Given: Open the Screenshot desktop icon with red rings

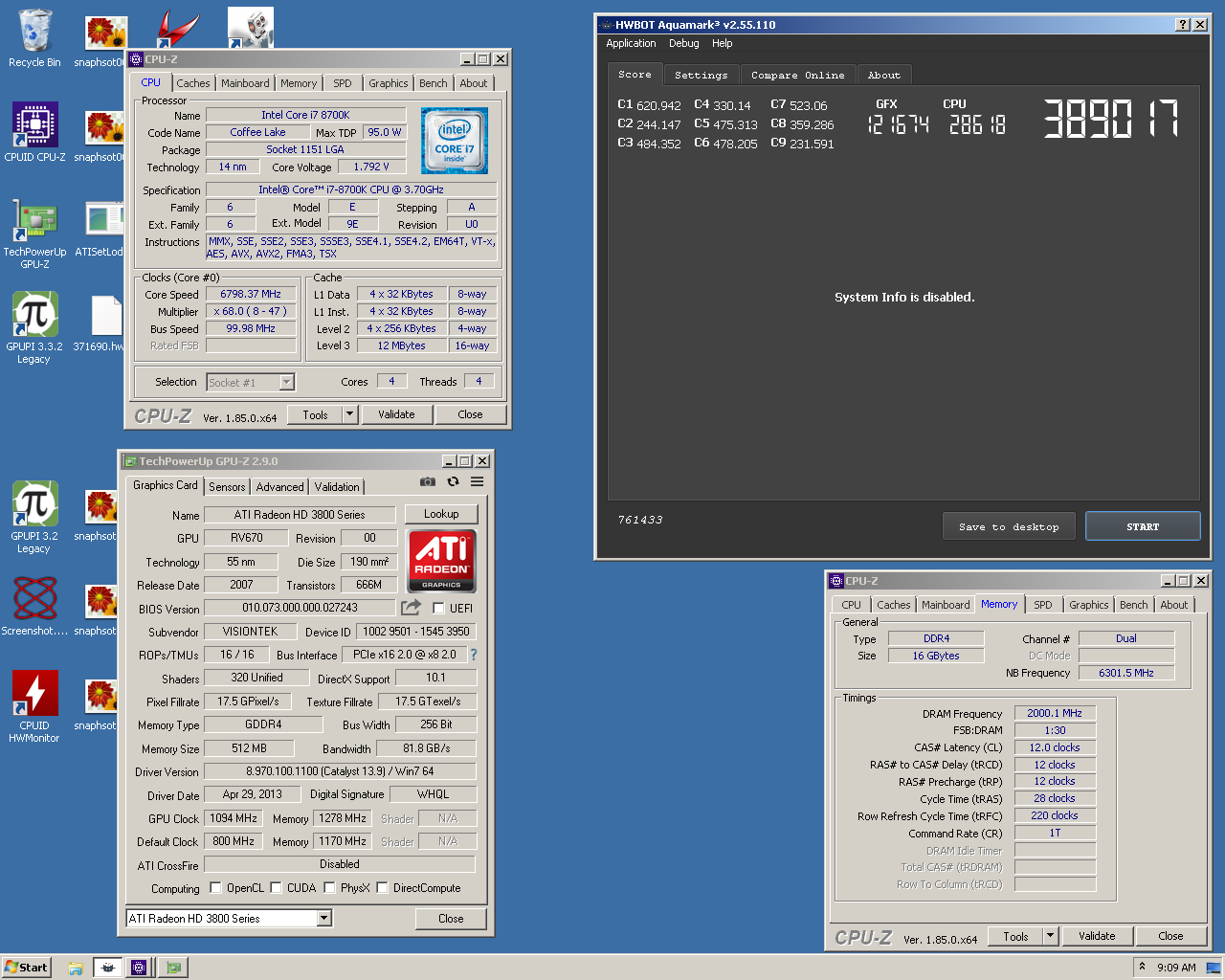Looking at the screenshot, I should pyautogui.click(x=34, y=606).
